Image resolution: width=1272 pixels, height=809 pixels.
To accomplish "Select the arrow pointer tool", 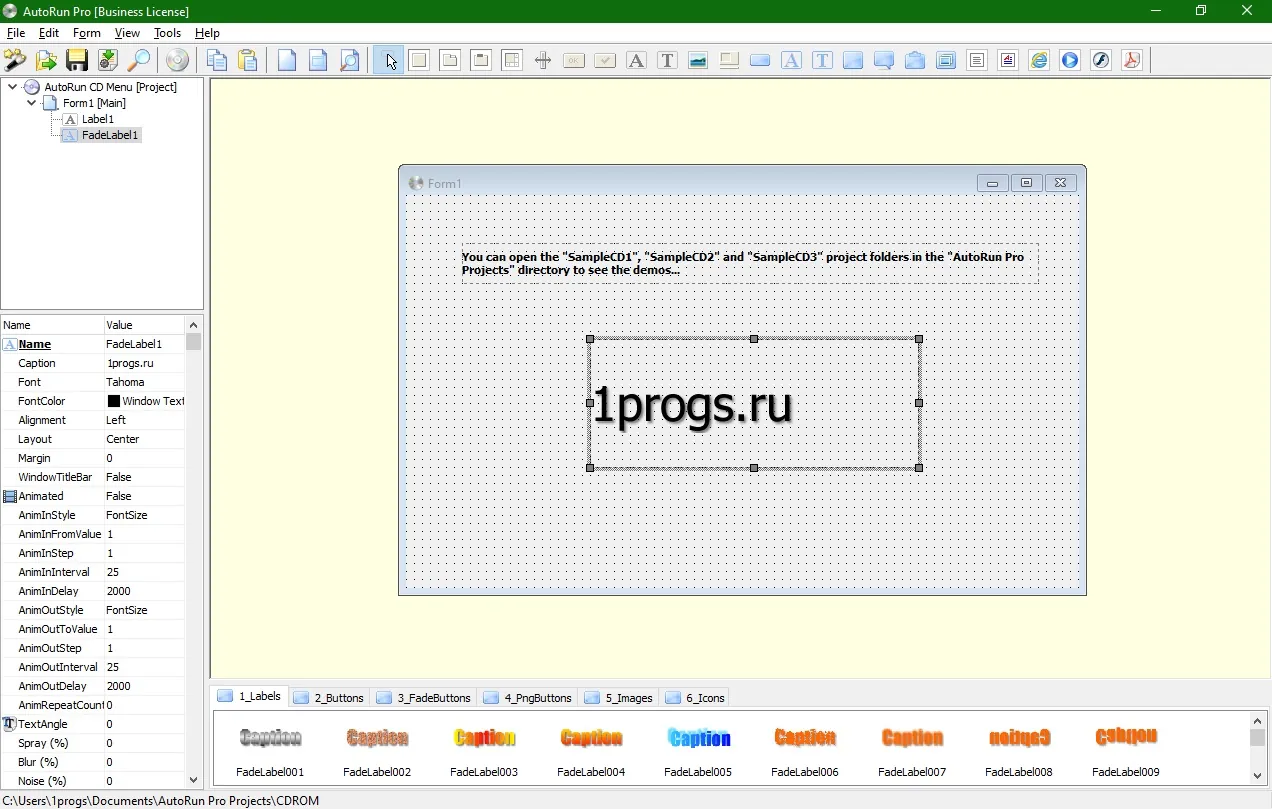I will [388, 60].
